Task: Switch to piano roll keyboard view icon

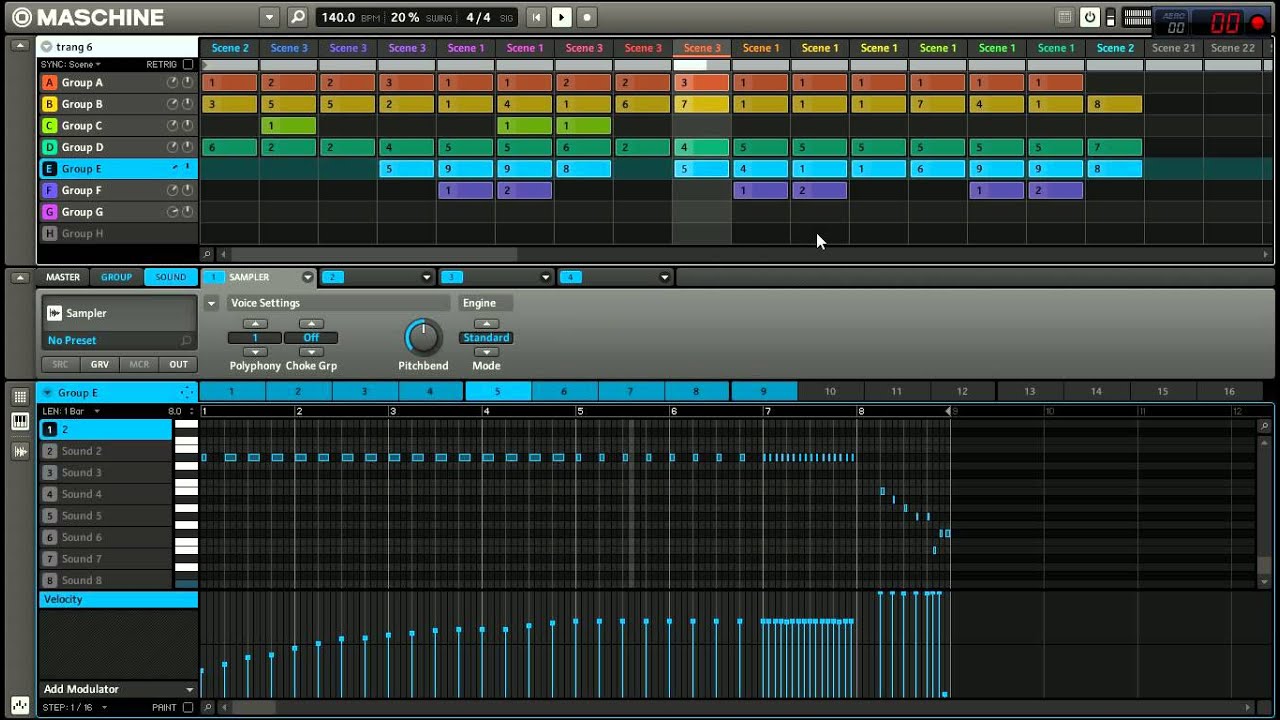Action: [19, 423]
